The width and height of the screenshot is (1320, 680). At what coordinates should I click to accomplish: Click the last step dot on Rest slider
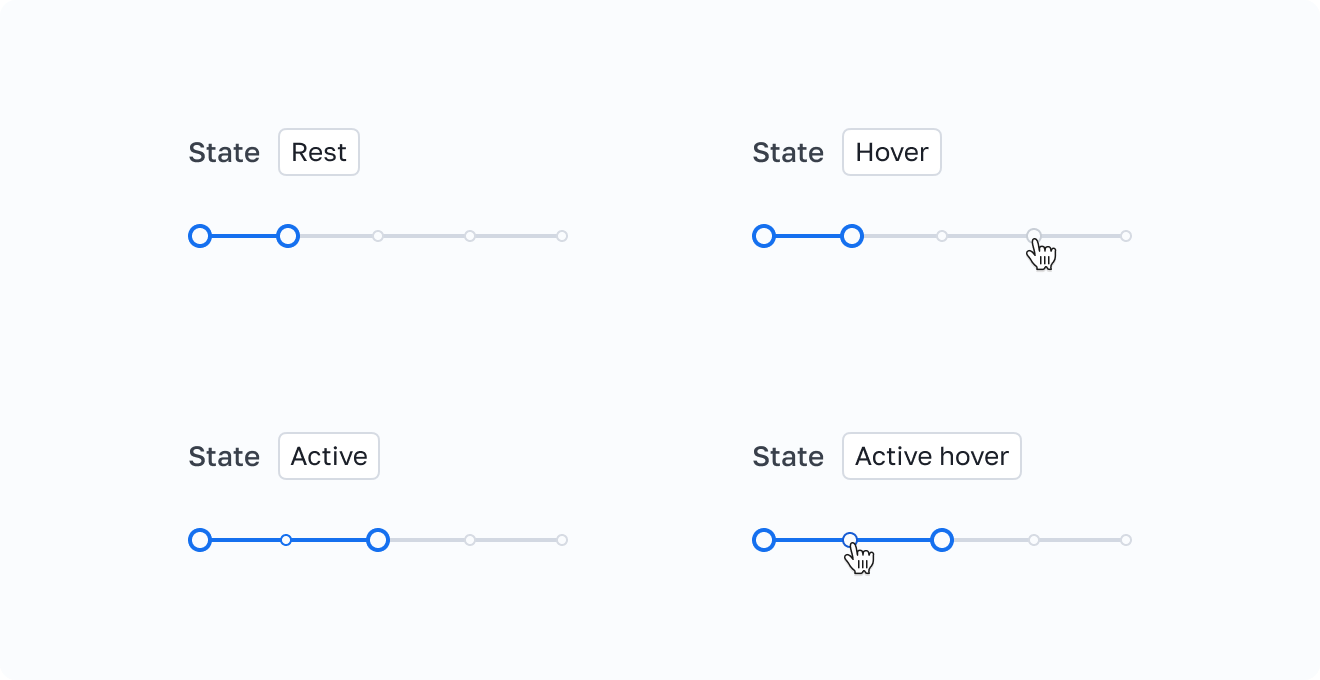point(562,236)
